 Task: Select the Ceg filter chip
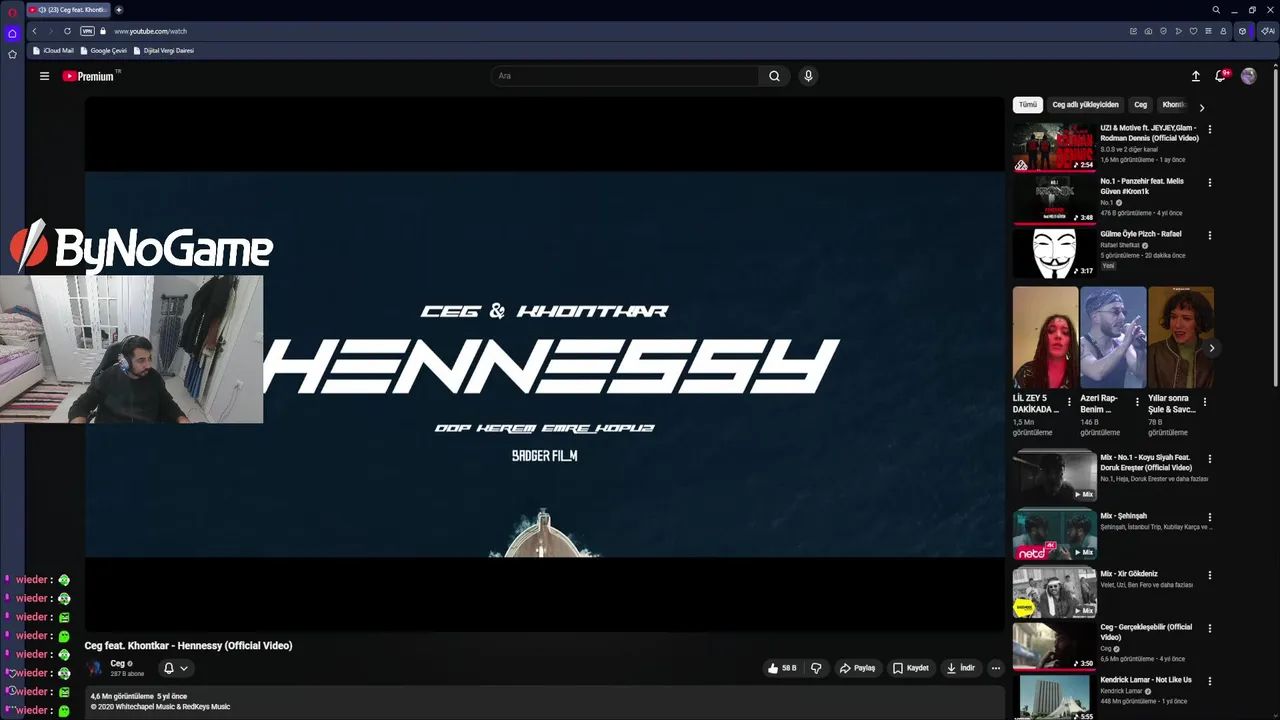click(1140, 105)
